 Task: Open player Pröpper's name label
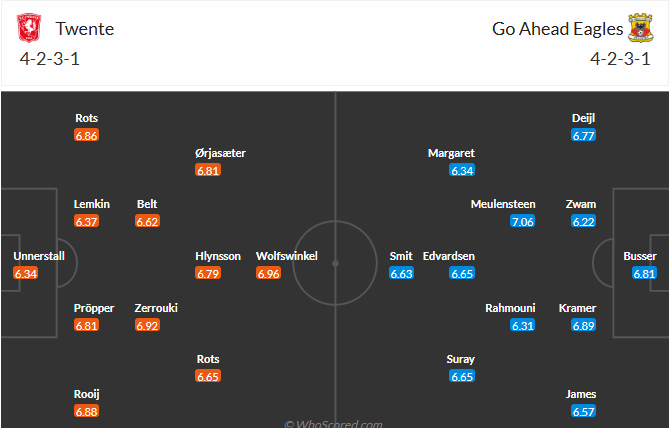click(x=94, y=308)
